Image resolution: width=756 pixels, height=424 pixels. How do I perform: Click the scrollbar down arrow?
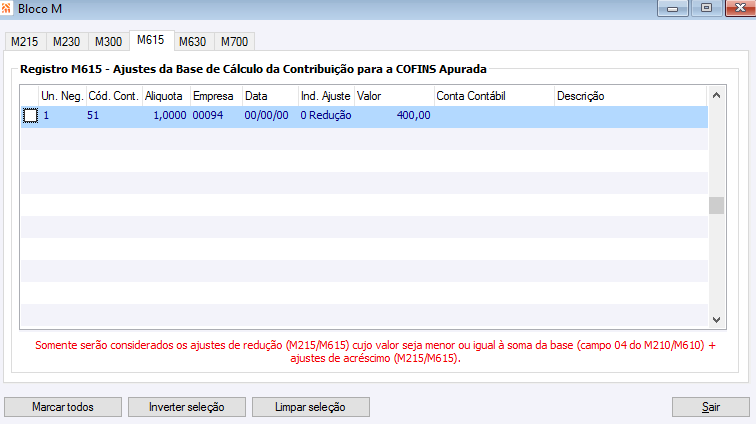tap(716, 320)
